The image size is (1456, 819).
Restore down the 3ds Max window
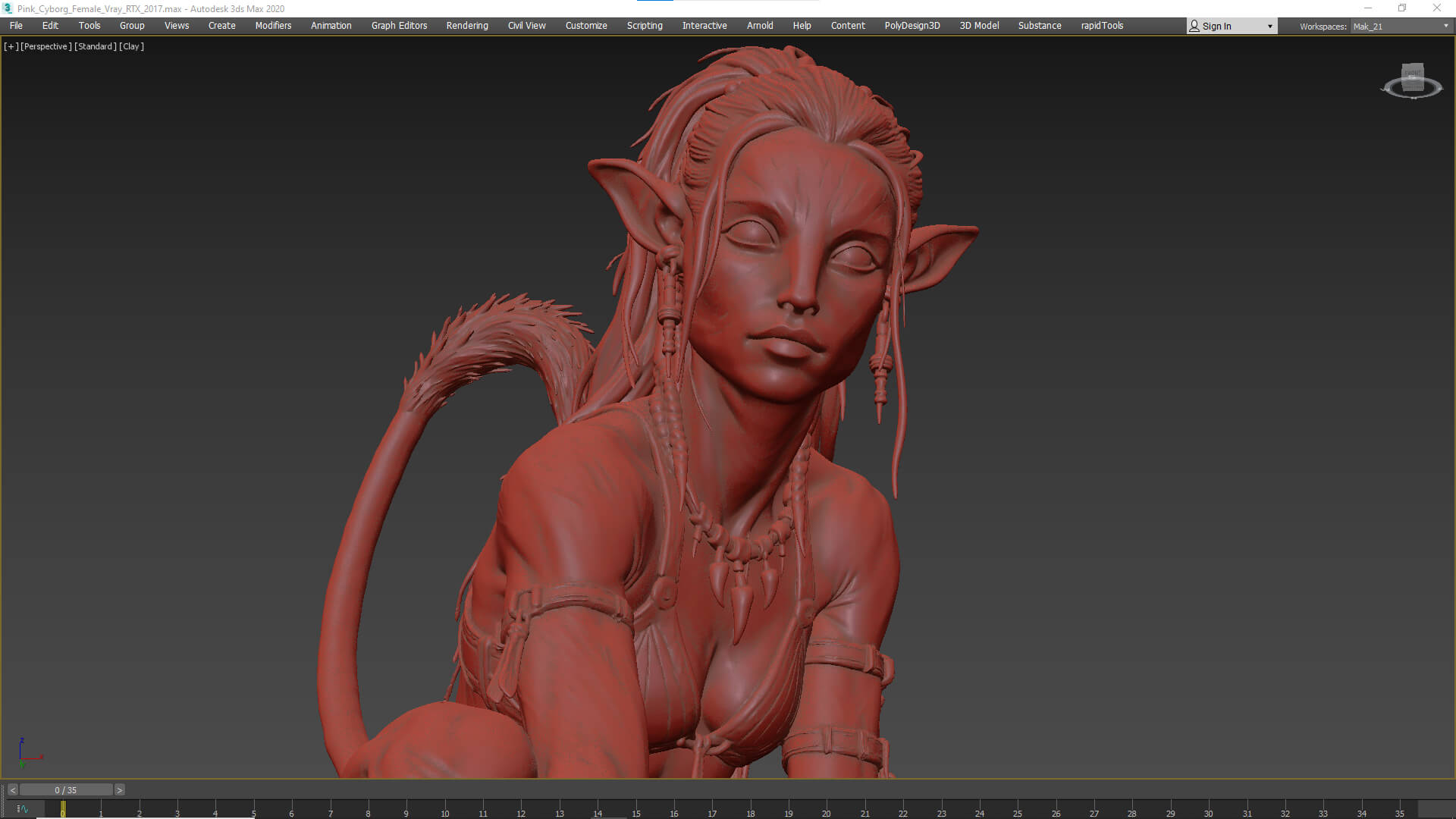coord(1402,8)
